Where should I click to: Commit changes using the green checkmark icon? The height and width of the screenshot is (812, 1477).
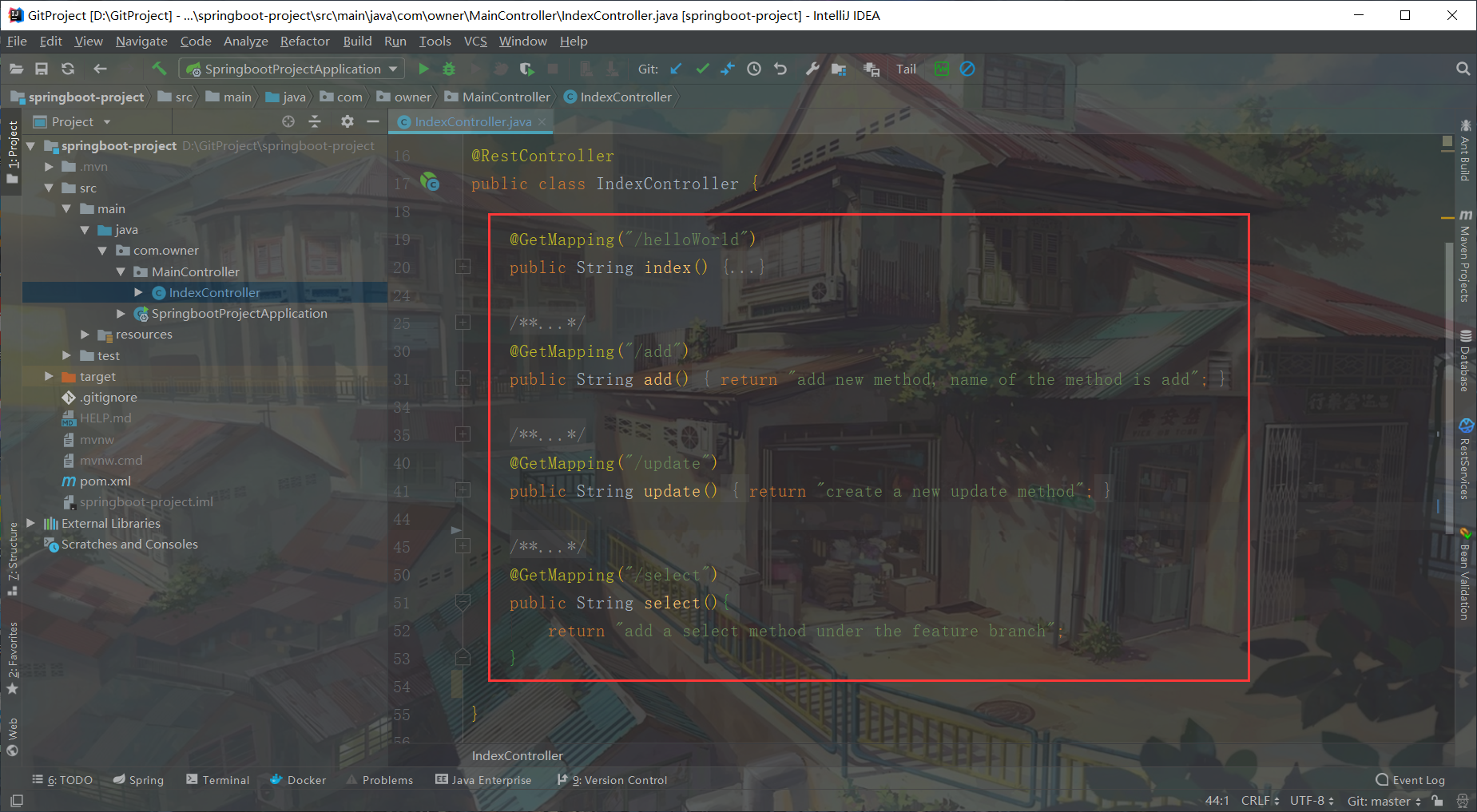(702, 69)
